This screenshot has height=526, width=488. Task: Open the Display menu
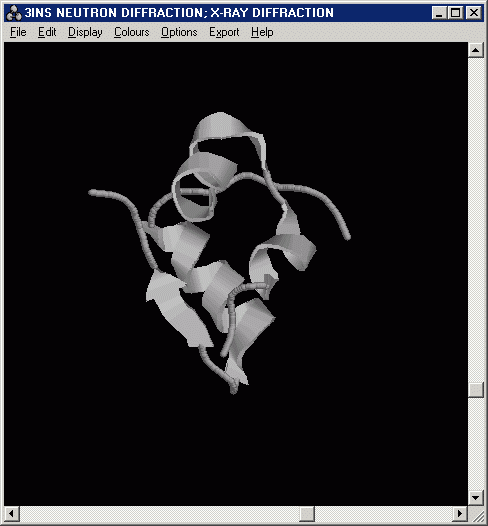click(85, 32)
